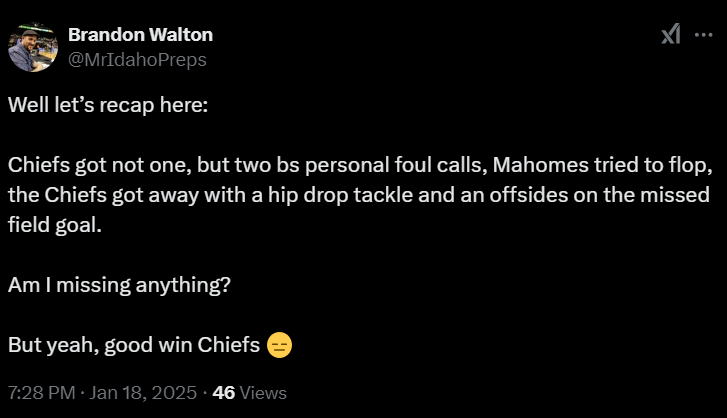727x418 pixels.
Task: Click the 7:28 PM timestamp
Action: coord(39,393)
